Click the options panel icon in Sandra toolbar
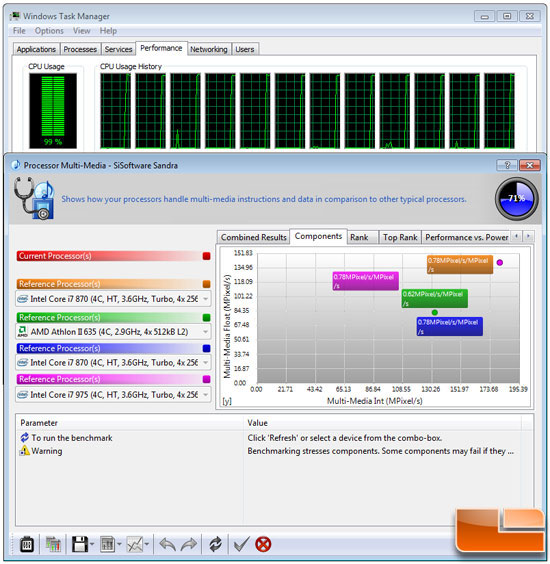 point(27,544)
